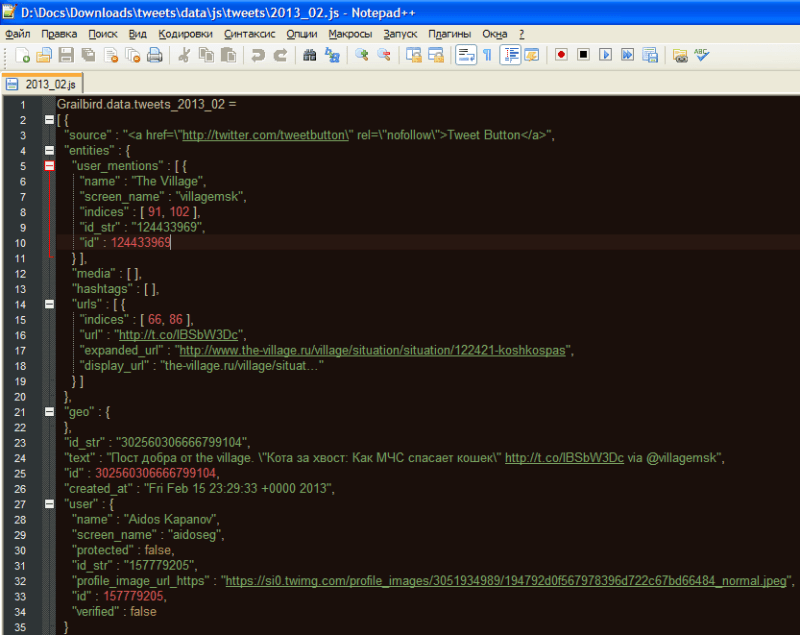Open the Файл menu
800x635 pixels.
tap(18, 34)
